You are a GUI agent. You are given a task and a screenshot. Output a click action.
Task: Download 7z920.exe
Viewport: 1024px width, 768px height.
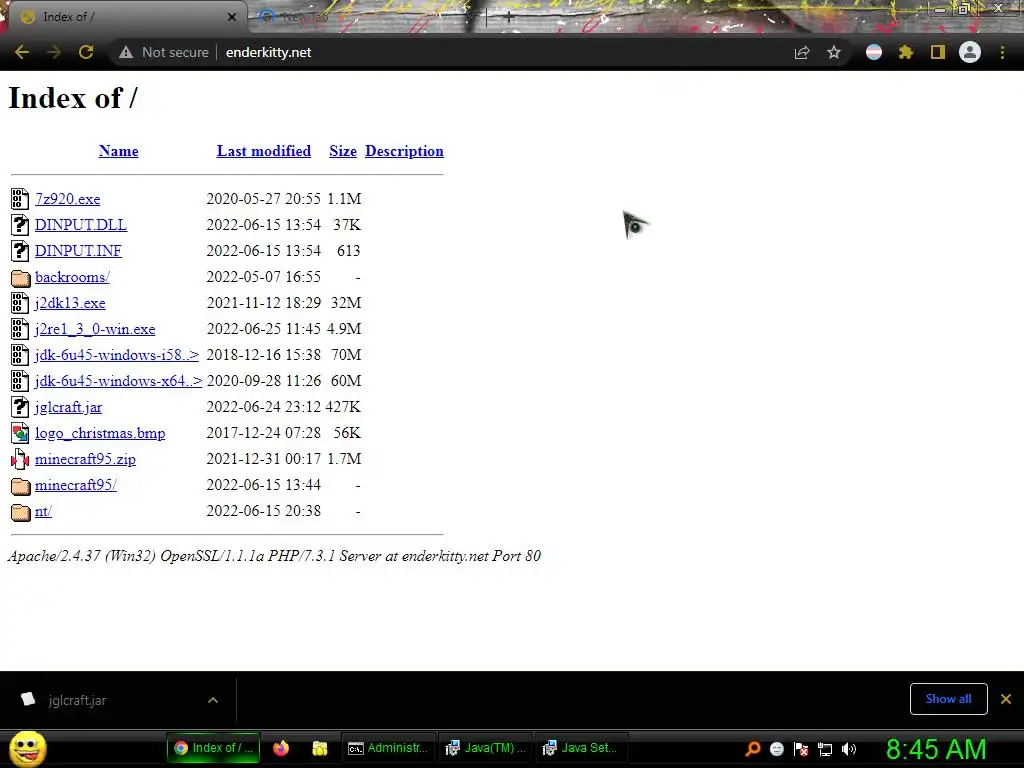68,199
